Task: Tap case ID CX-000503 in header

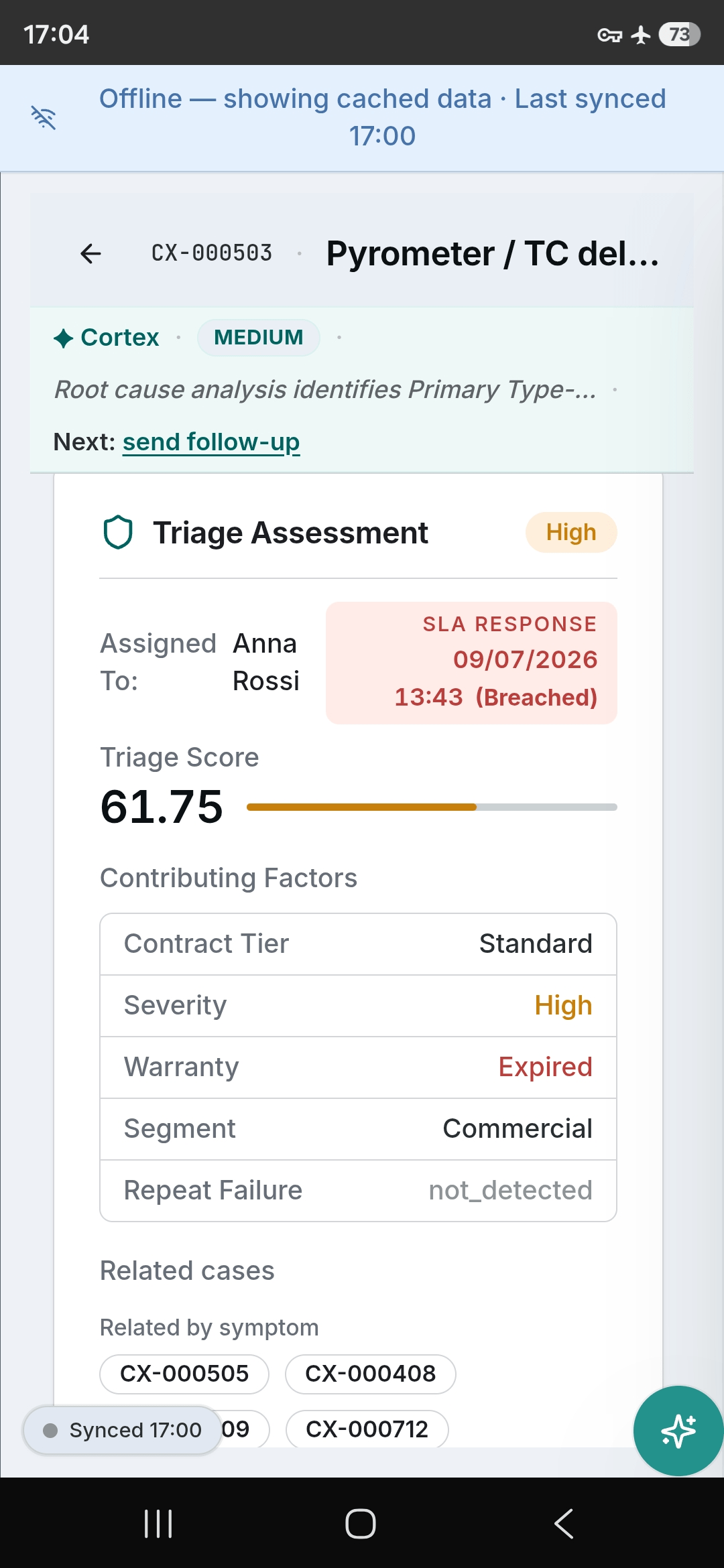Action: (212, 253)
